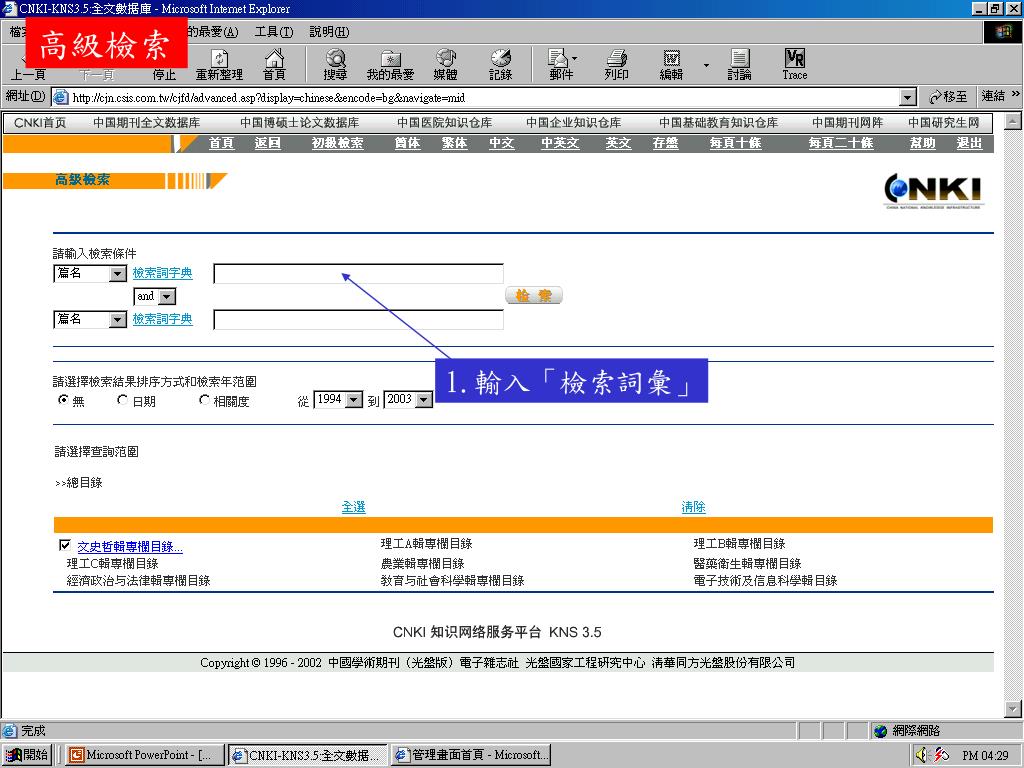Viewport: 1024px width, 768px height.
Task: Click the Start (開始) button
Action: coord(26,754)
